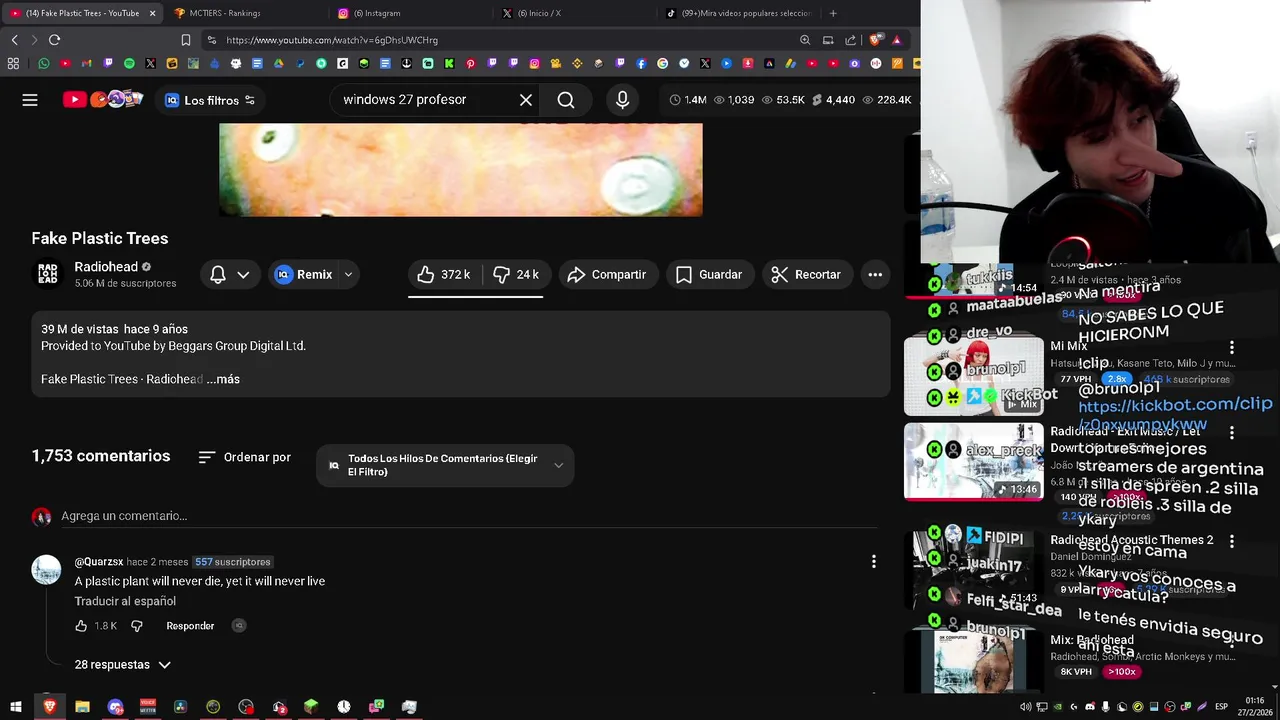Open "Ordenar por" comment sorting
The image size is (1280, 720).
pyautogui.click(x=245, y=457)
